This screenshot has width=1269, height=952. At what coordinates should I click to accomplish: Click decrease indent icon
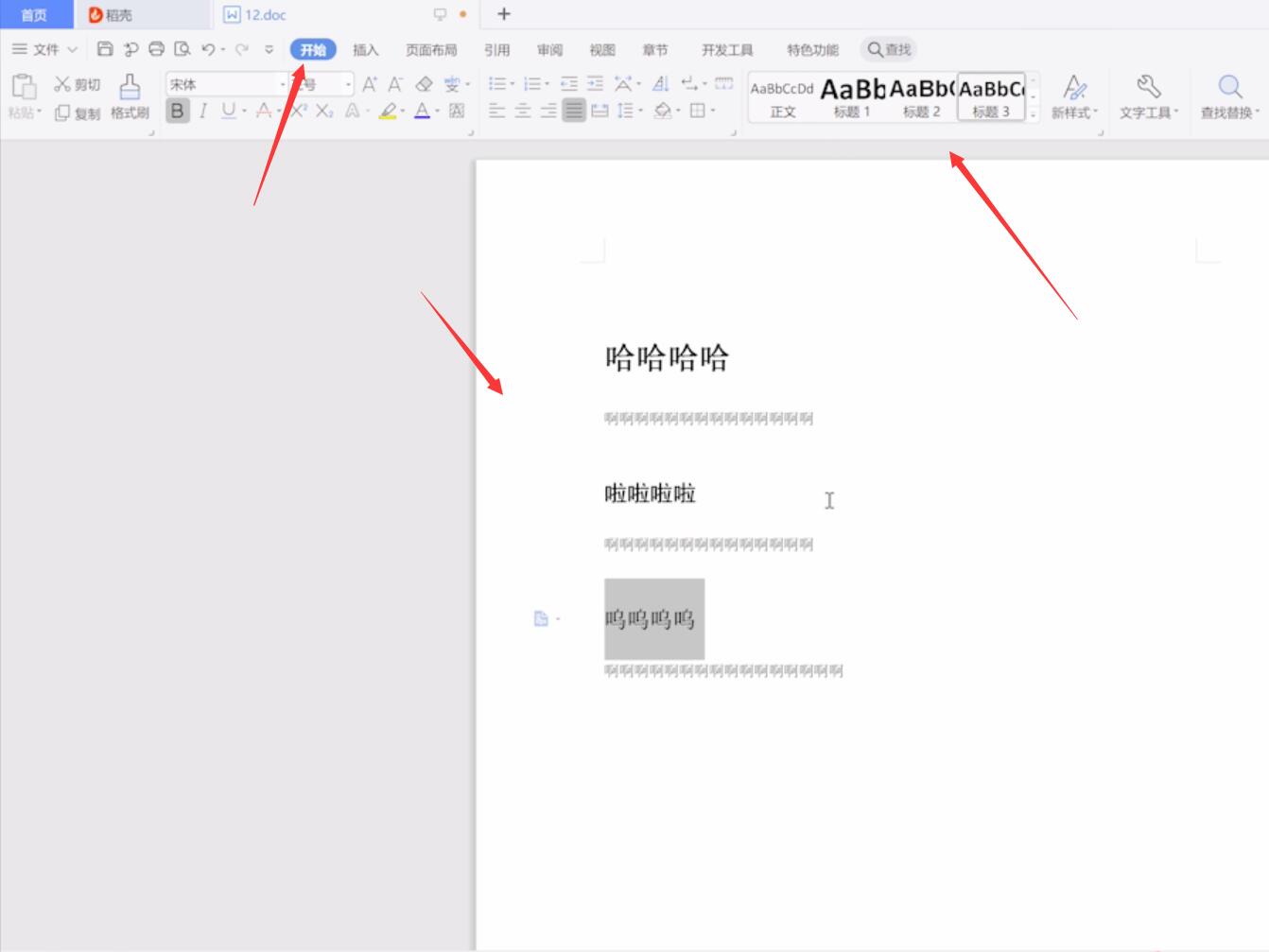(568, 84)
